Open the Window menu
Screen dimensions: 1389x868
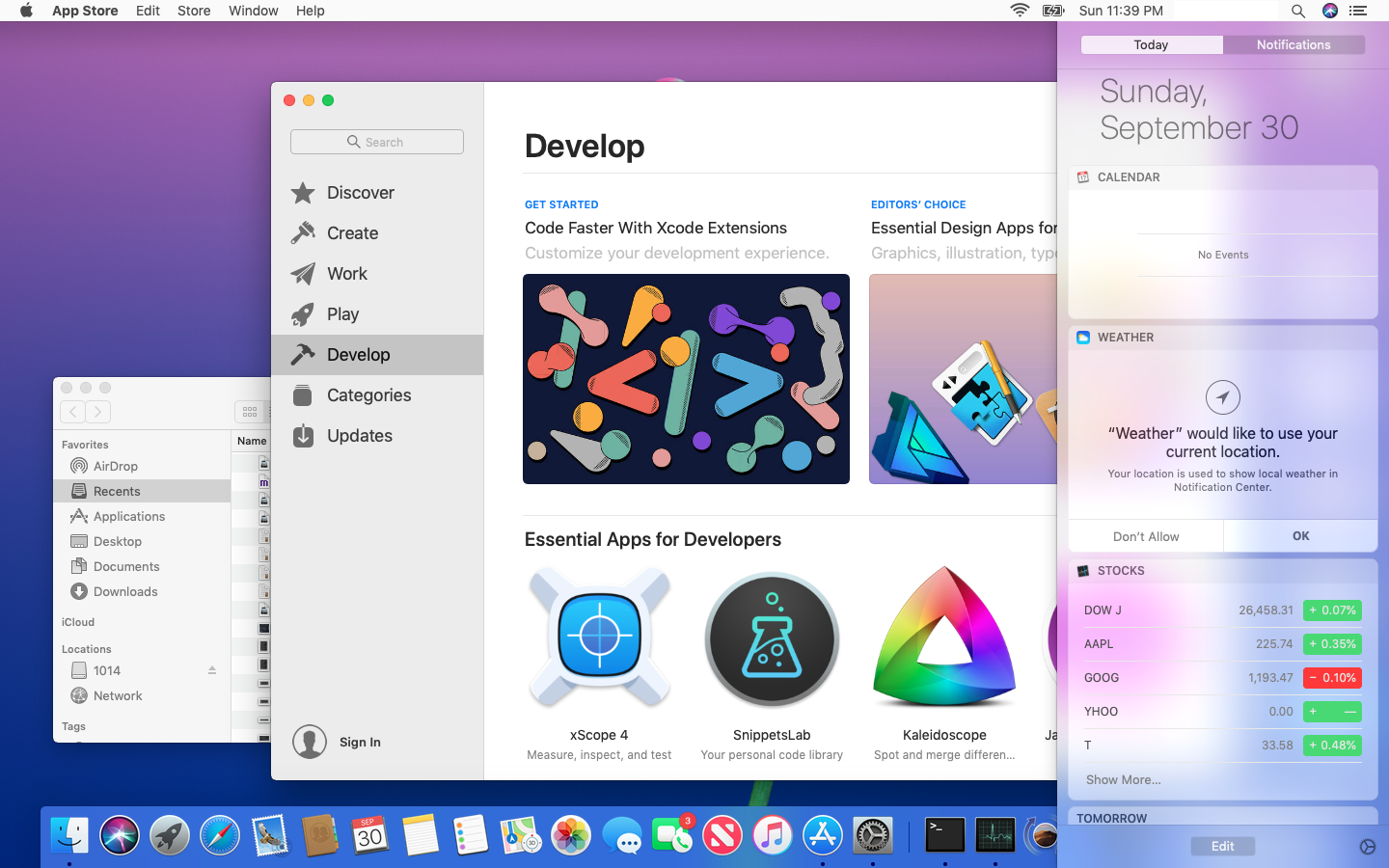click(x=254, y=11)
